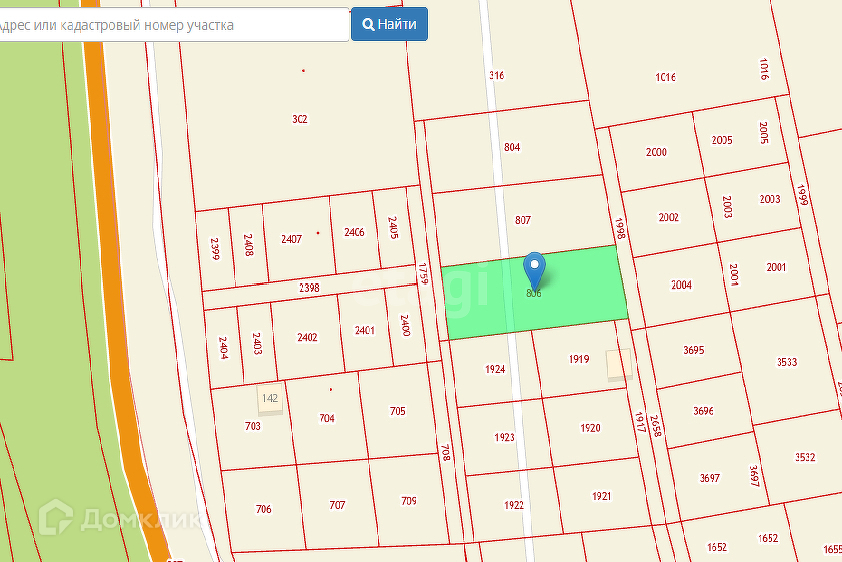Select parcel 1920 on the map
This screenshot has width=842, height=562.
590,428
